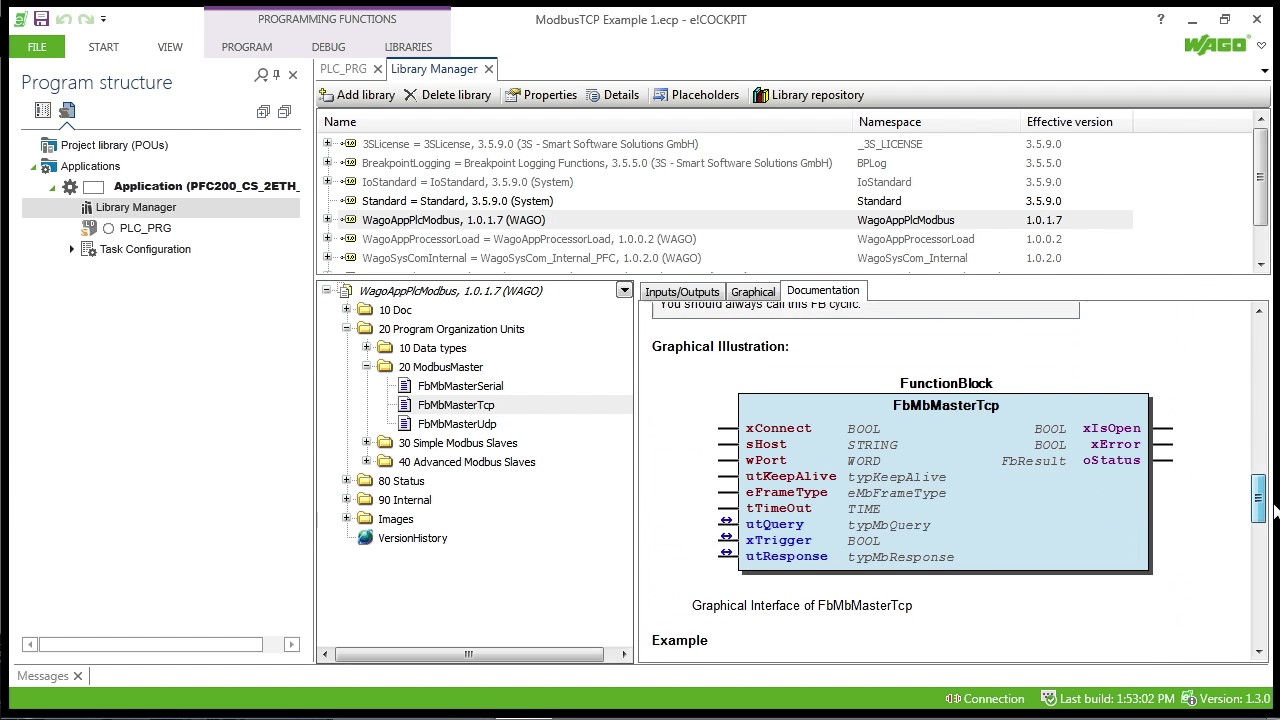
Task: Collapse 20 Program Organization Units folder
Action: point(347,329)
